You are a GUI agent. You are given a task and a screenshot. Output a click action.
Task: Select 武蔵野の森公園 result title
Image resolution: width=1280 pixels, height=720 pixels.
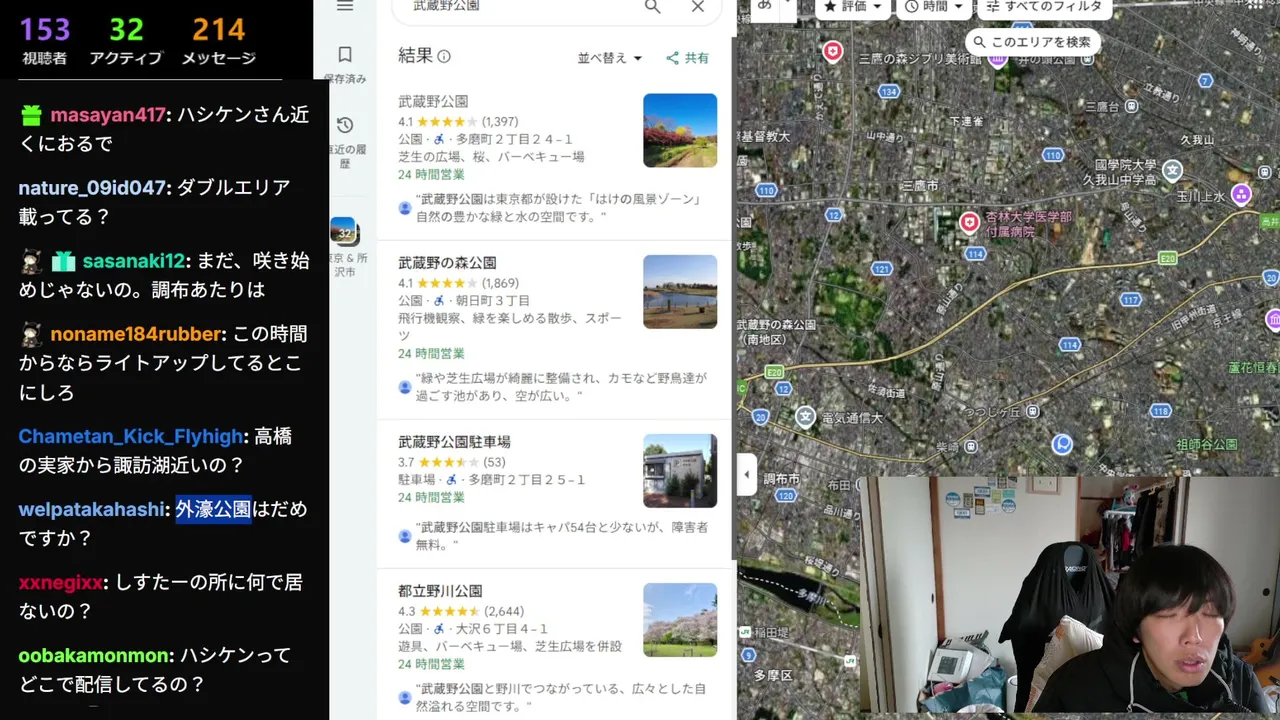coord(447,263)
